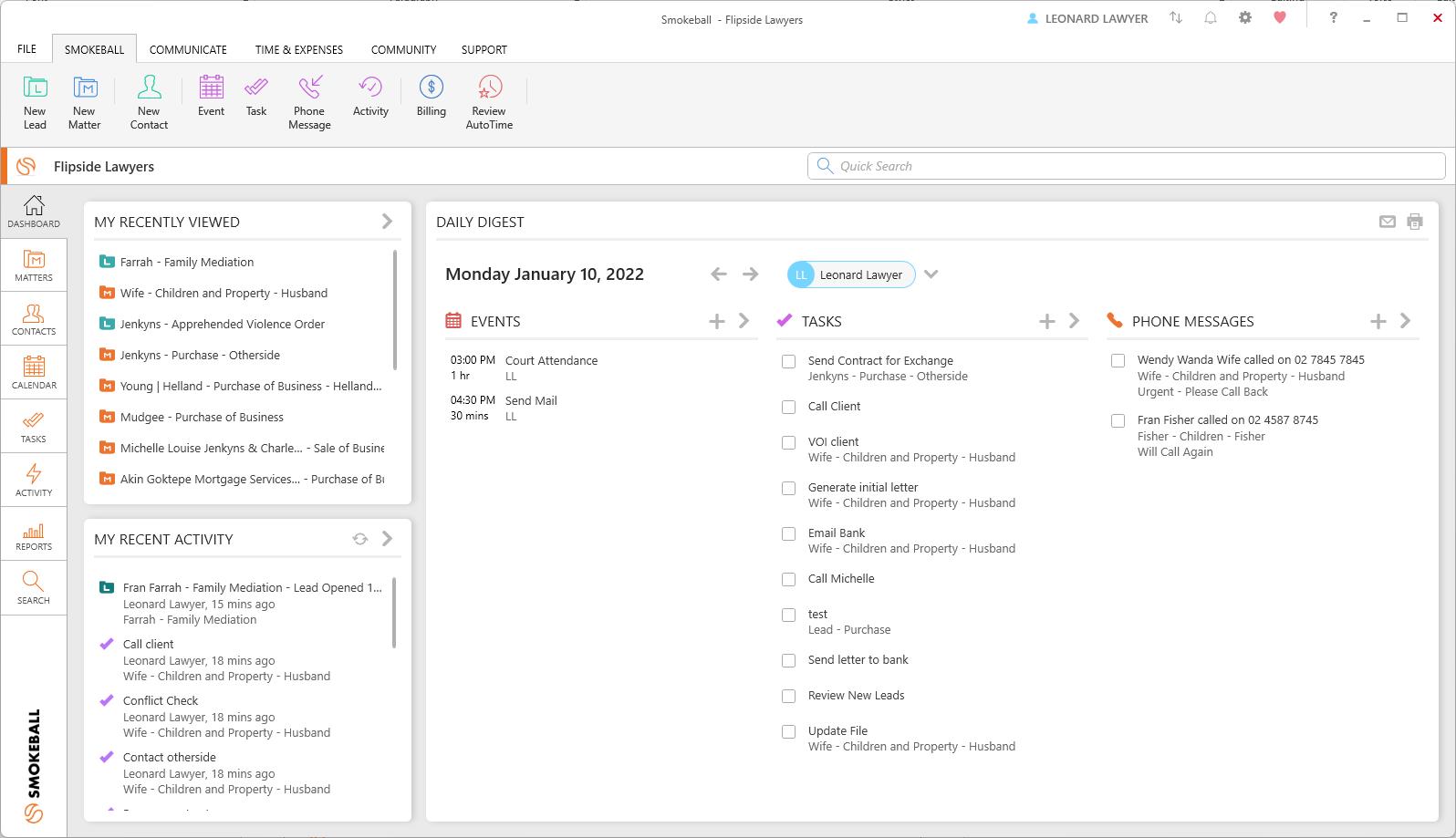Expand My Recently Viewed panel
The image size is (1456, 838).
tap(388, 222)
